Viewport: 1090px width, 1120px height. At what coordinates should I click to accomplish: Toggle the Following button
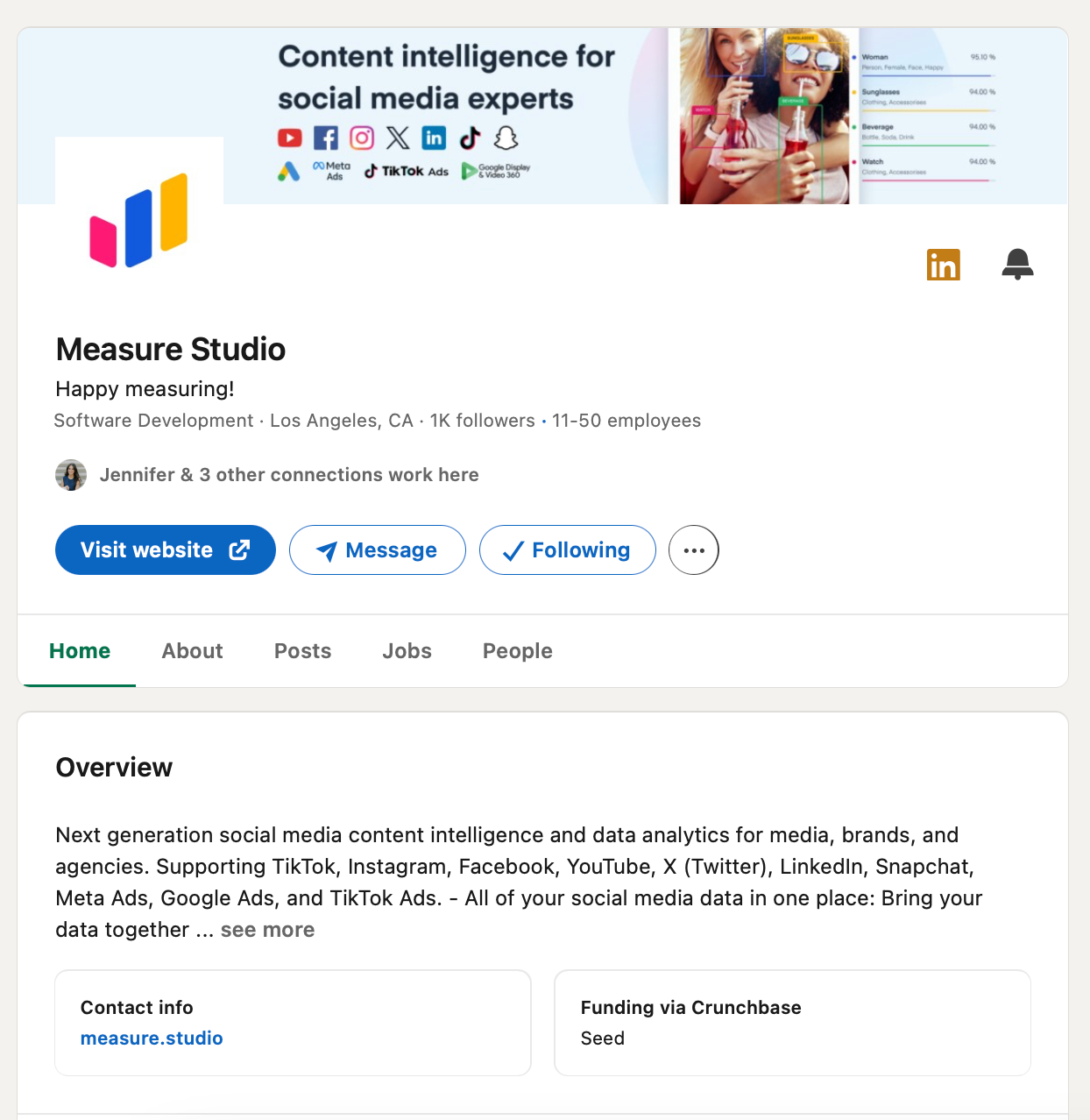point(568,550)
